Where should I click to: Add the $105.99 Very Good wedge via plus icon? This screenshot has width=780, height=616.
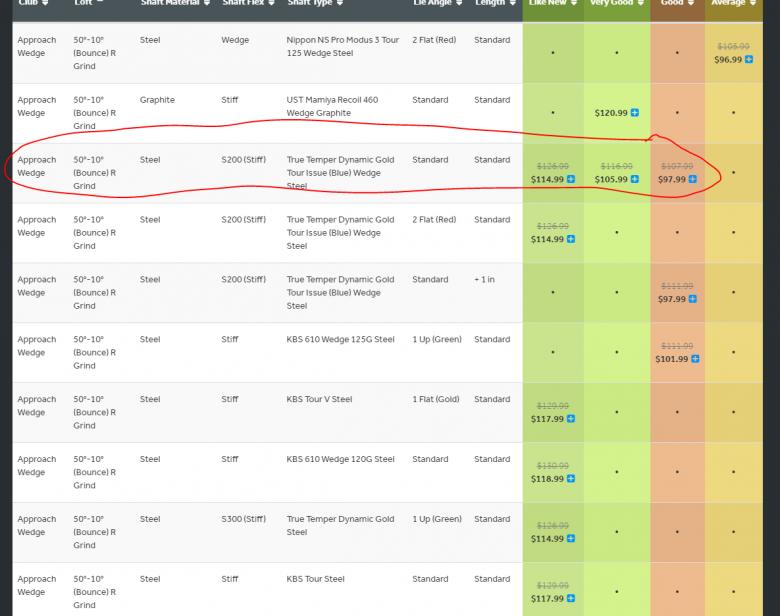(x=635, y=180)
